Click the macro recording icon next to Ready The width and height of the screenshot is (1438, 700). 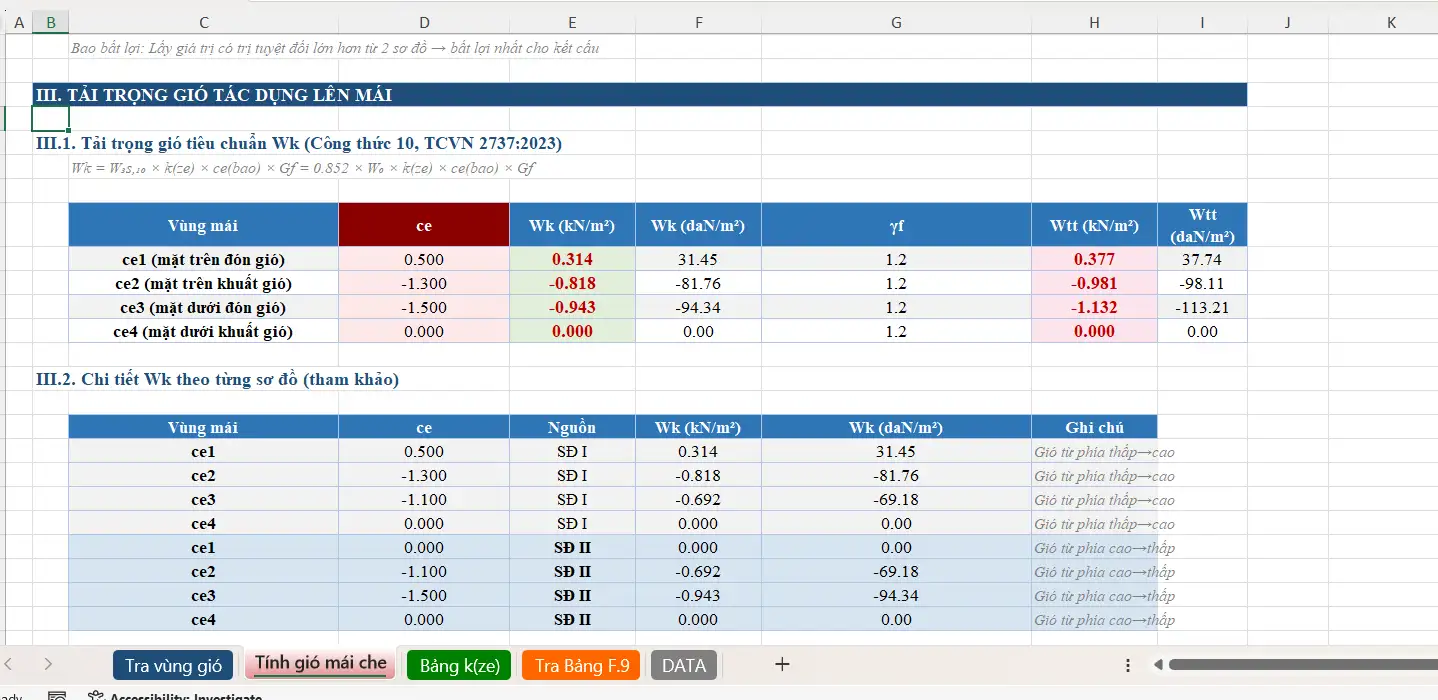(x=56, y=697)
